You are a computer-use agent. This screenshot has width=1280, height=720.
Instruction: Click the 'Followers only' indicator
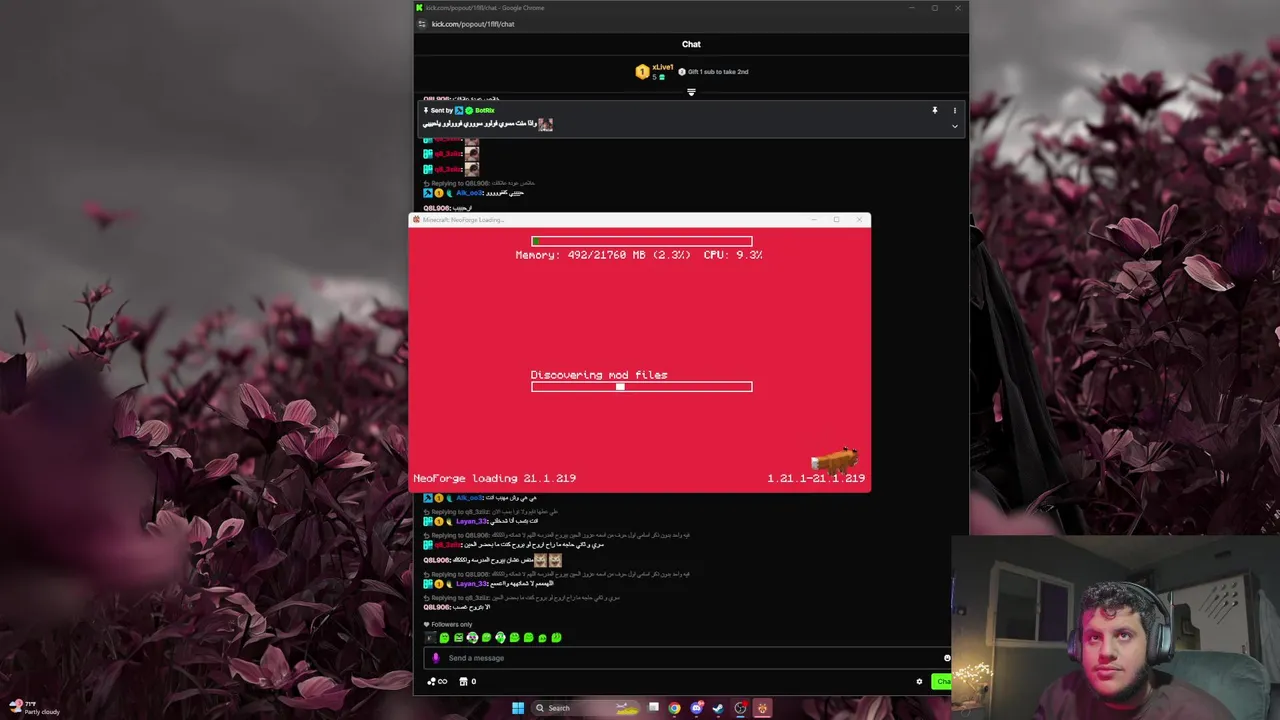pos(447,624)
